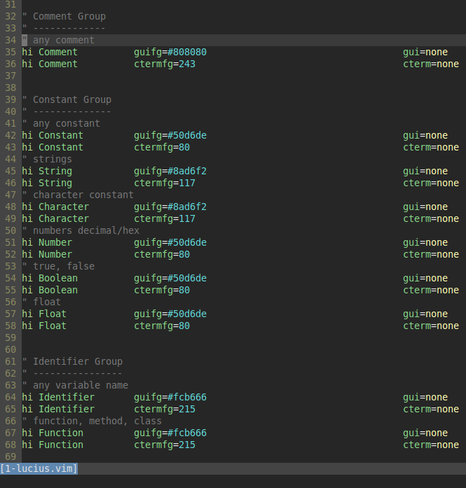Click 'ctermfg=243' on line 36
This screenshot has width=466, height=488.
165,64
